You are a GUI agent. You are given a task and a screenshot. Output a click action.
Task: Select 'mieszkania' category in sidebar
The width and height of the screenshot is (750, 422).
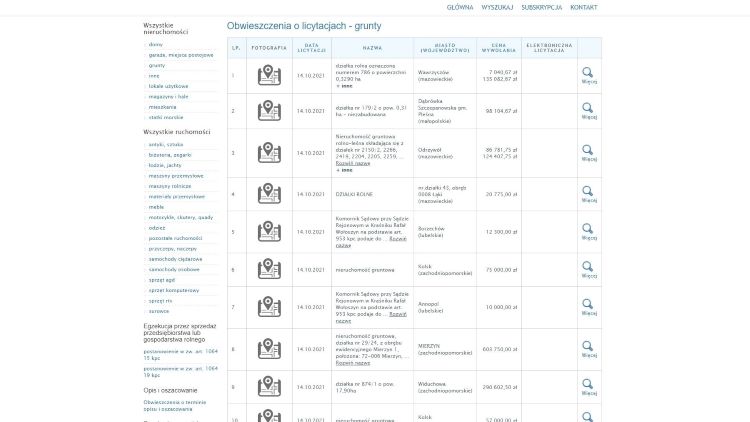[x=162, y=106]
